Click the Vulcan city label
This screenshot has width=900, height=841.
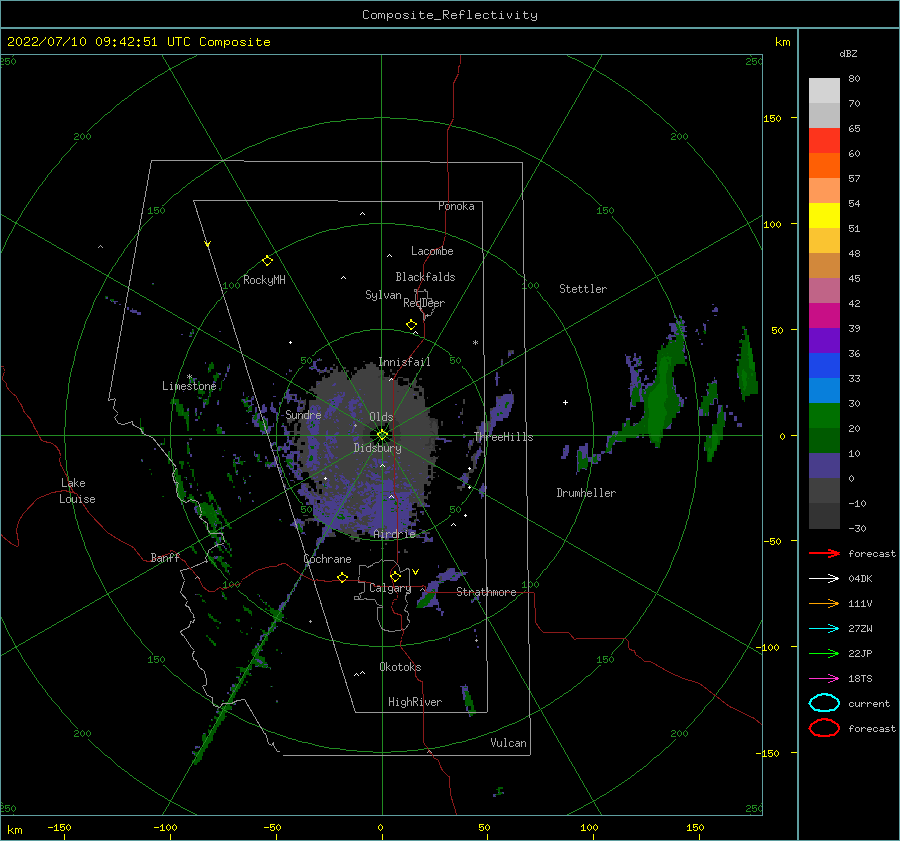(509, 743)
